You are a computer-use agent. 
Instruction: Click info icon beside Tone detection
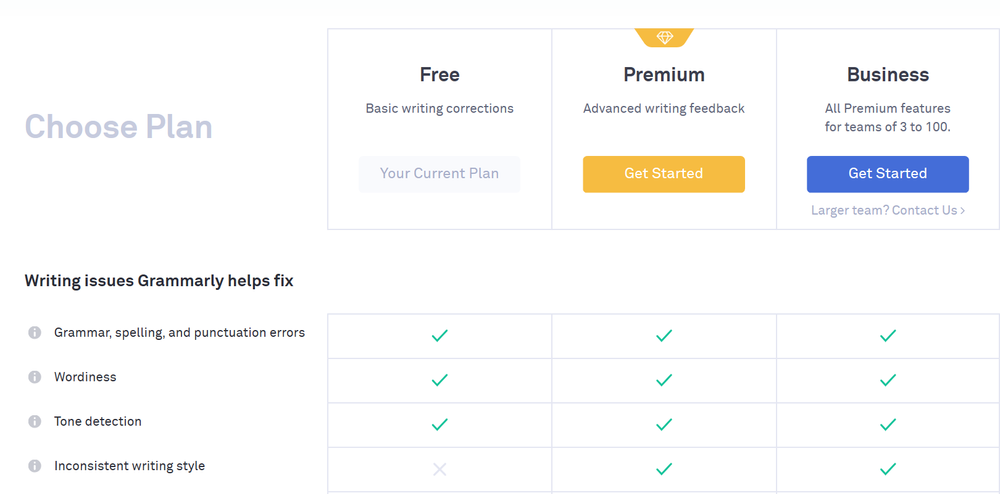pos(34,422)
